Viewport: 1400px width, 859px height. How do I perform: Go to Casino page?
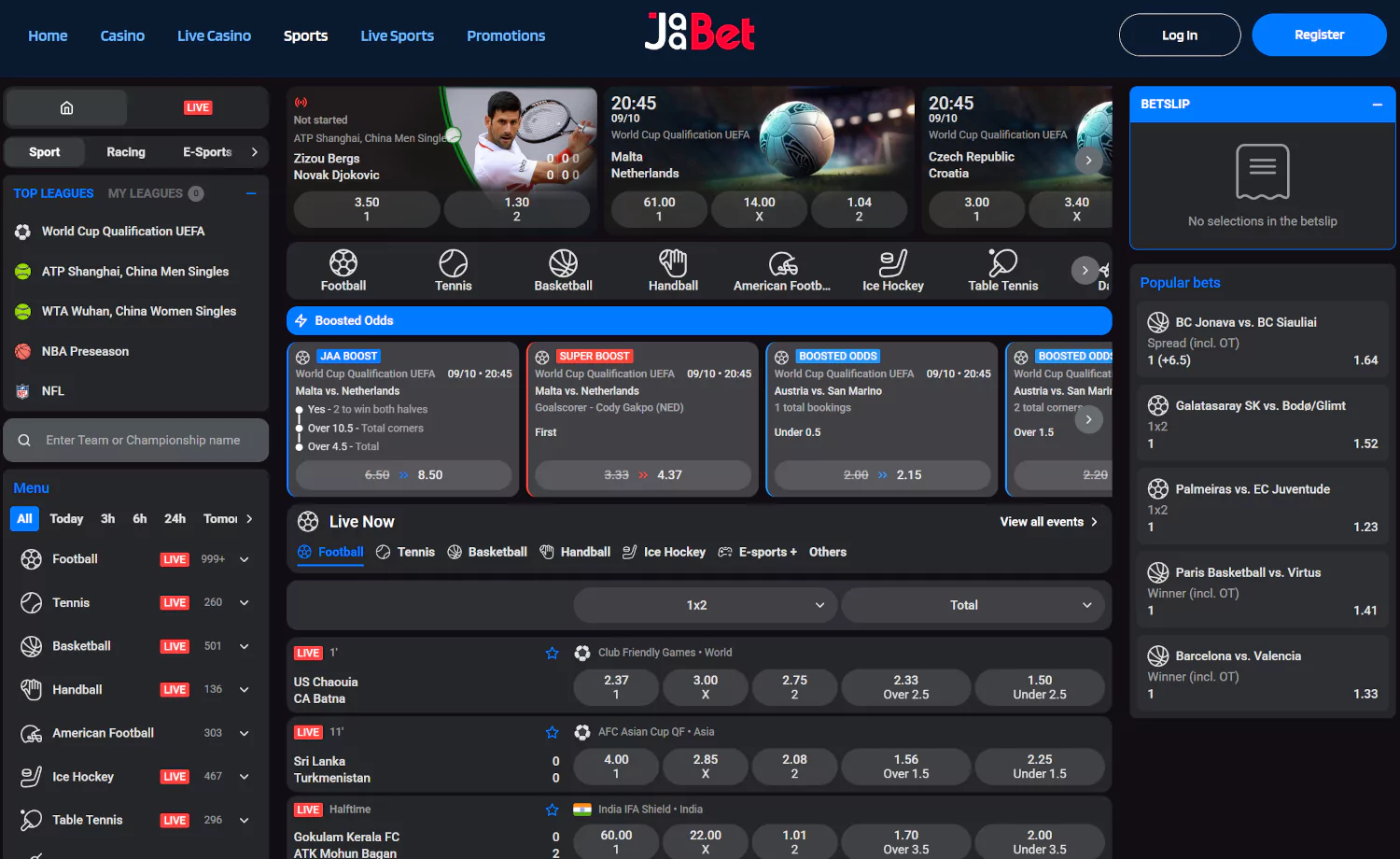(122, 35)
